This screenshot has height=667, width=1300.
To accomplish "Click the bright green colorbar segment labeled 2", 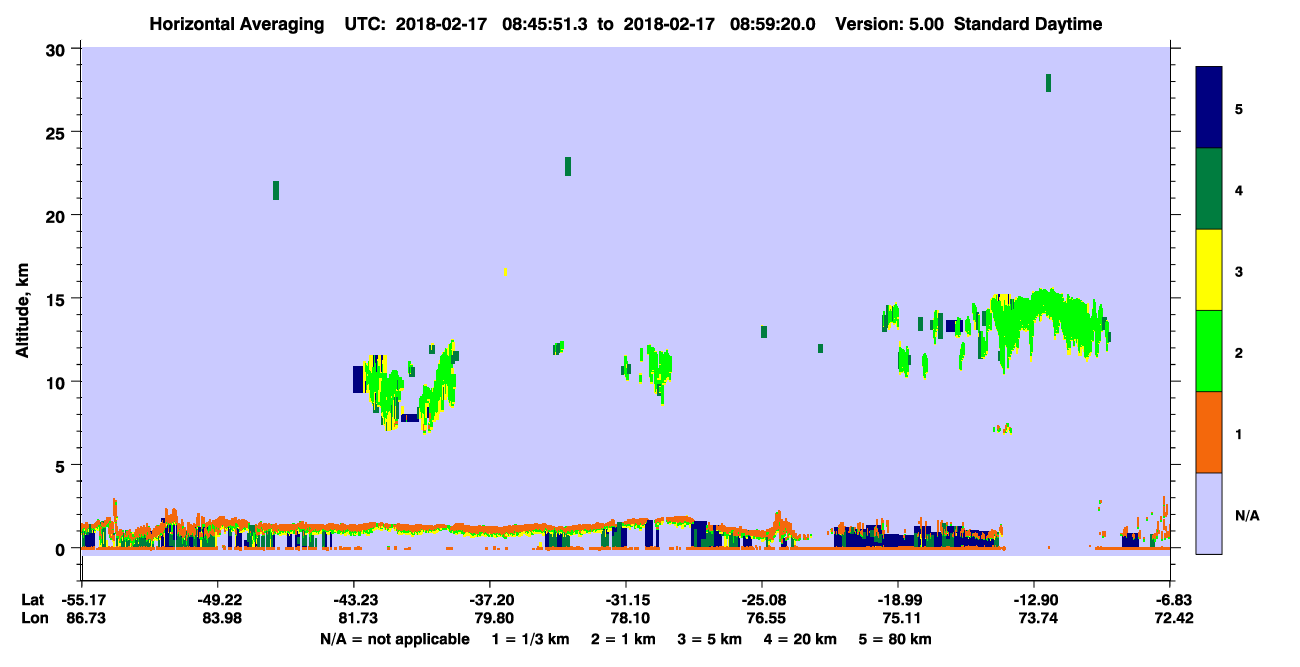I will pyautogui.click(x=1209, y=351).
